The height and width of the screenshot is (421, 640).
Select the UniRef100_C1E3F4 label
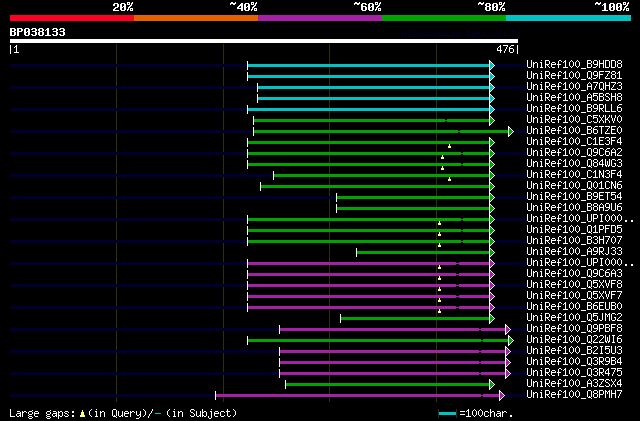574,141
